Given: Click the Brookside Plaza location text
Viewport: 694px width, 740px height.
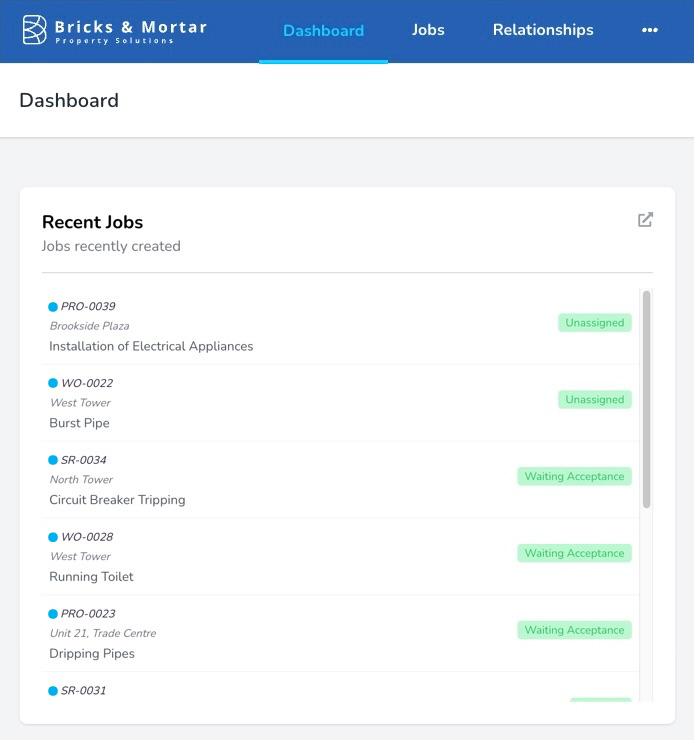Looking at the screenshot, I should pos(89,326).
